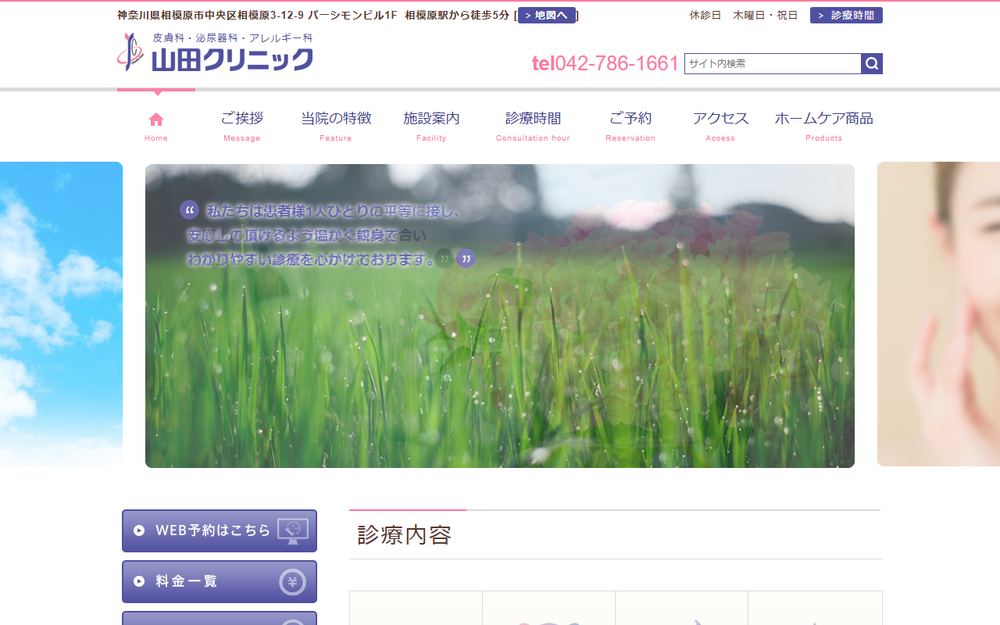This screenshot has width=1000, height=625.
Task: Click 相模原駅から徒歩5分 text in header
Action: click(x=457, y=15)
